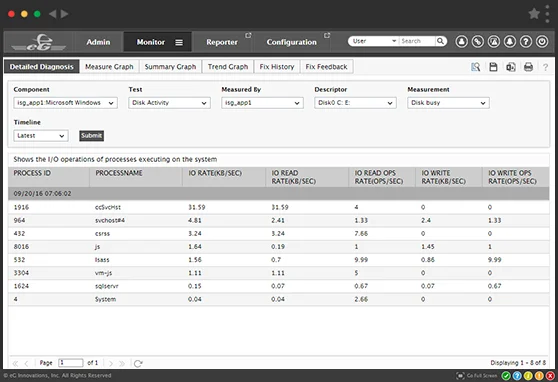
Task: Switch to the Trend Graph tab
Action: click(228, 67)
